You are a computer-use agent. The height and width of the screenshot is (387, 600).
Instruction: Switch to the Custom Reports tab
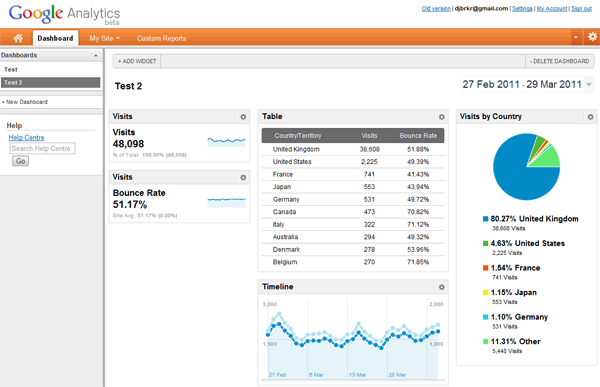(x=161, y=38)
